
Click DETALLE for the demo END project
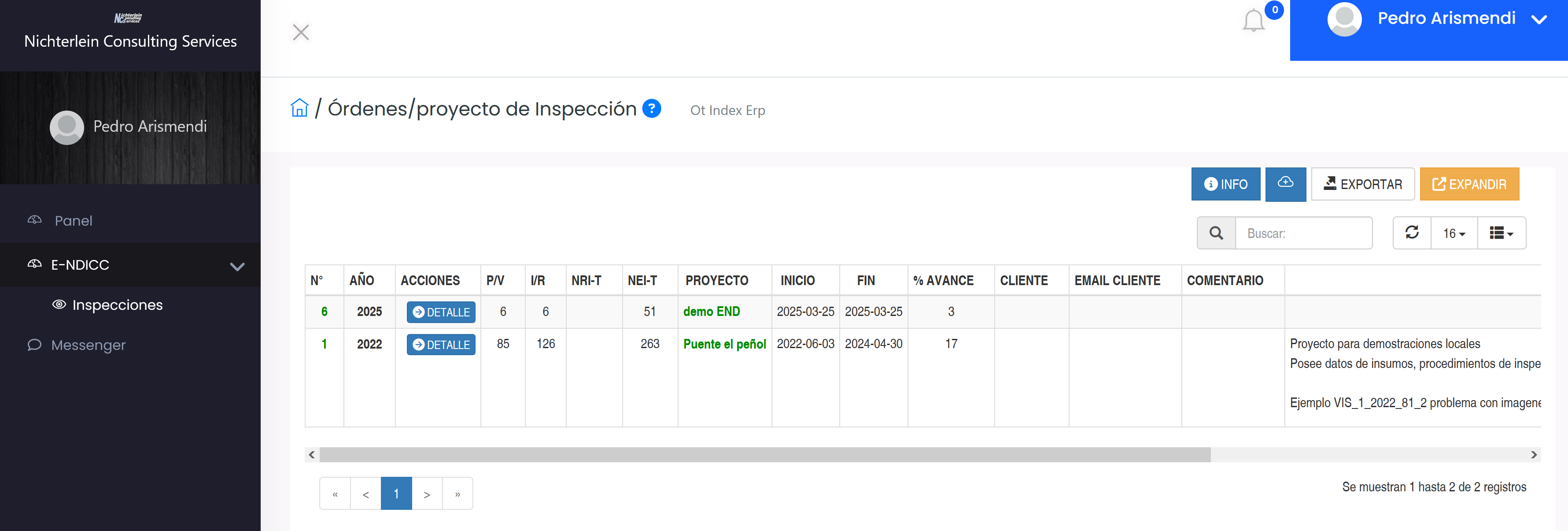441,312
